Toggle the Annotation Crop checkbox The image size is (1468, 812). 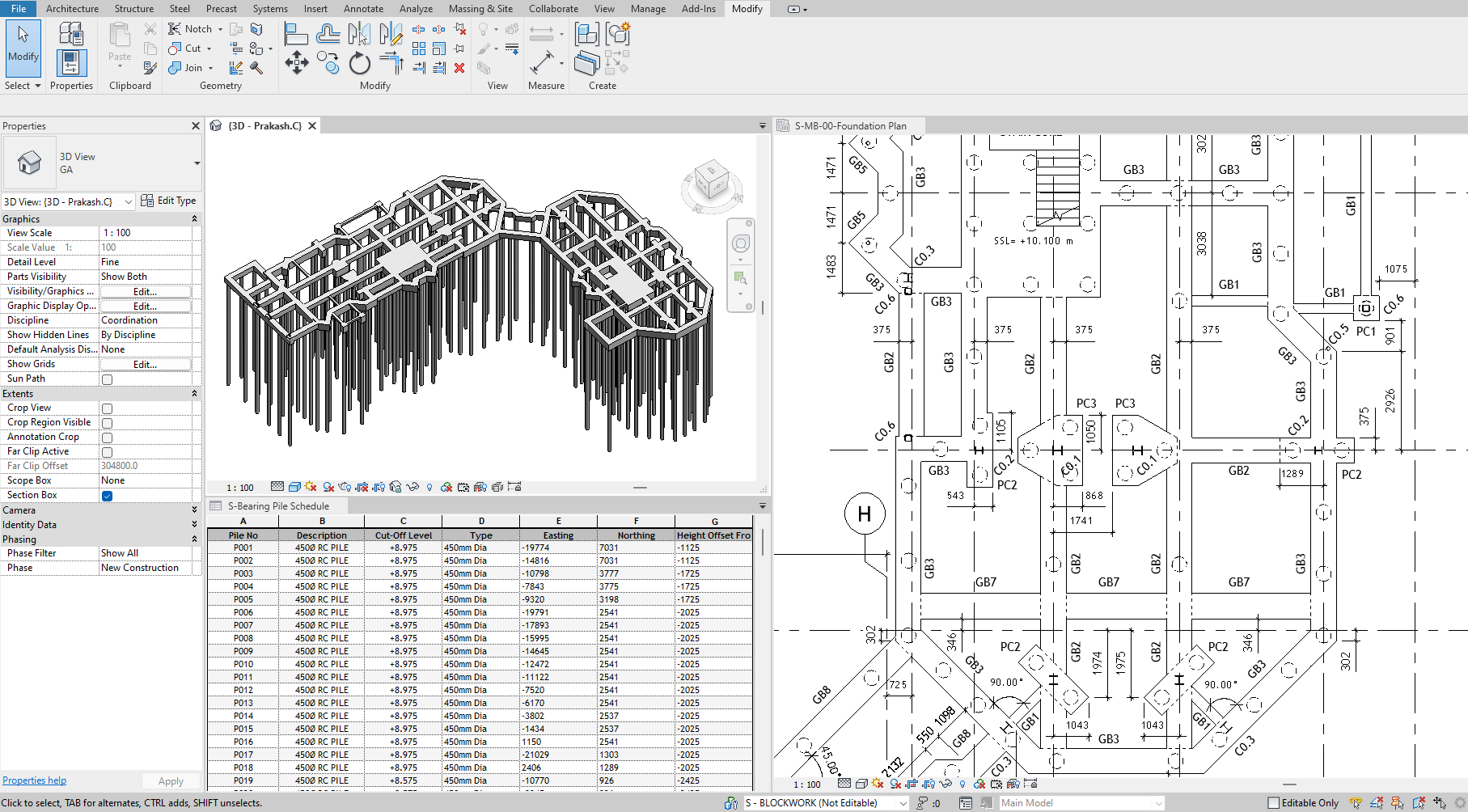click(x=107, y=438)
